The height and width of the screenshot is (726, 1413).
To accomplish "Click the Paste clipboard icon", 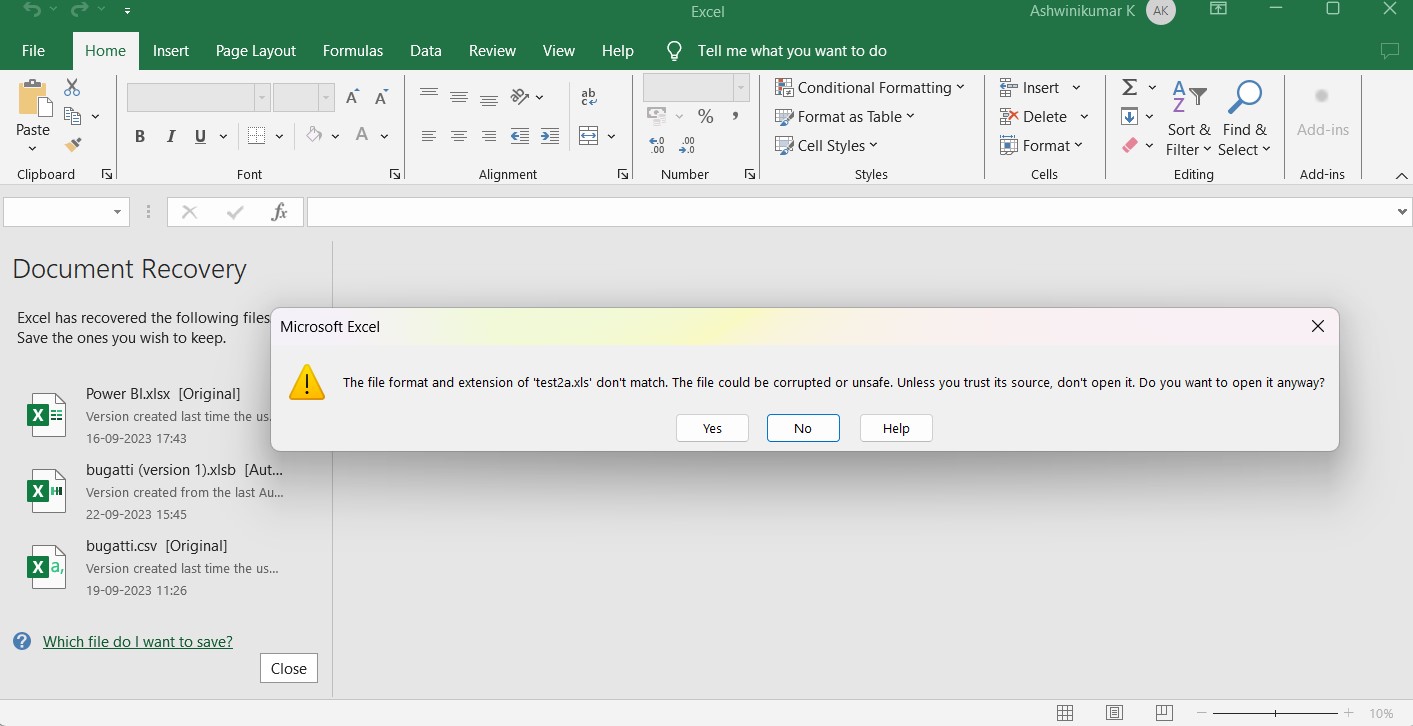I will [33, 100].
